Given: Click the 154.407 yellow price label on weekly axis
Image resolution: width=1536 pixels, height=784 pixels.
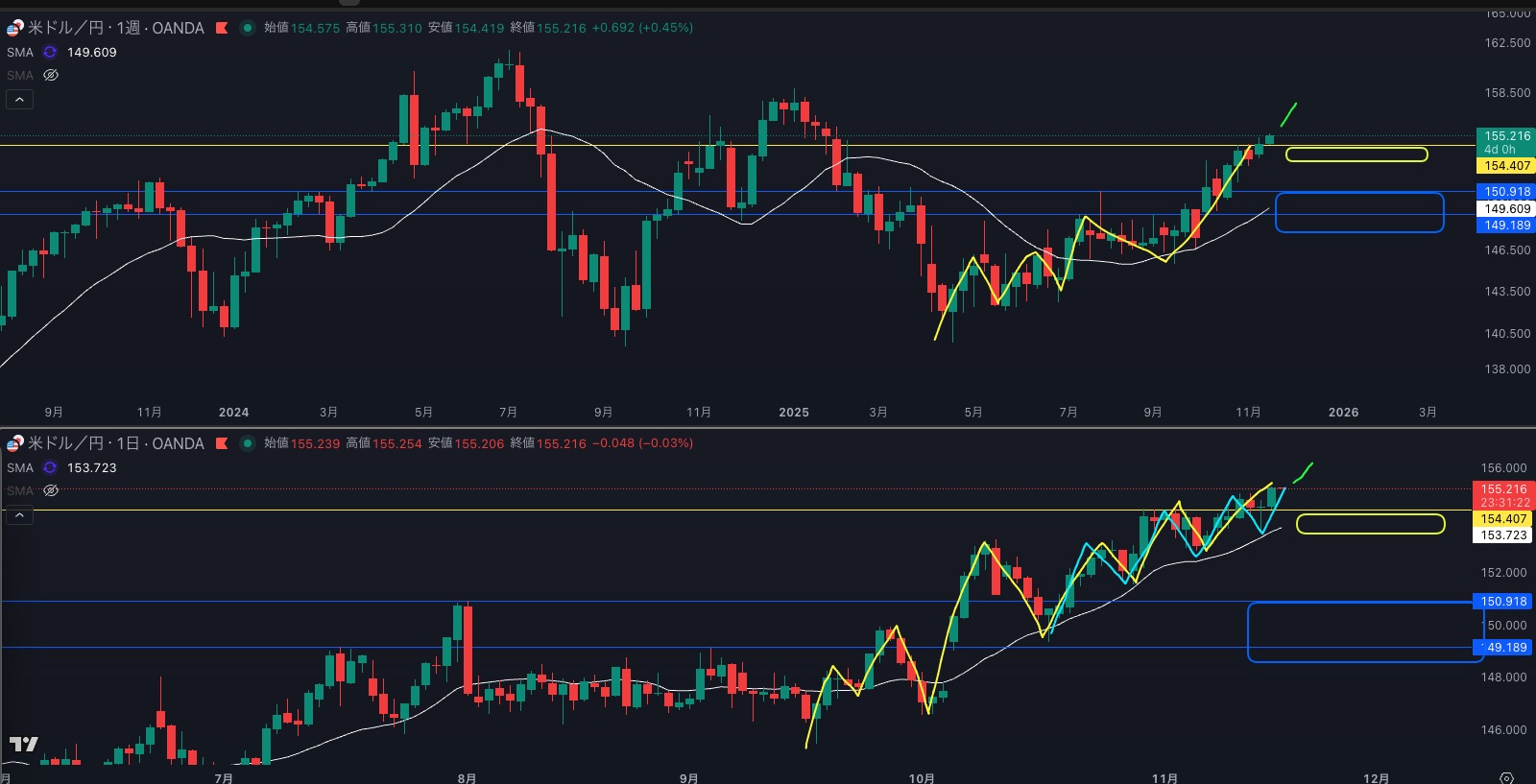Looking at the screenshot, I should (1506, 166).
